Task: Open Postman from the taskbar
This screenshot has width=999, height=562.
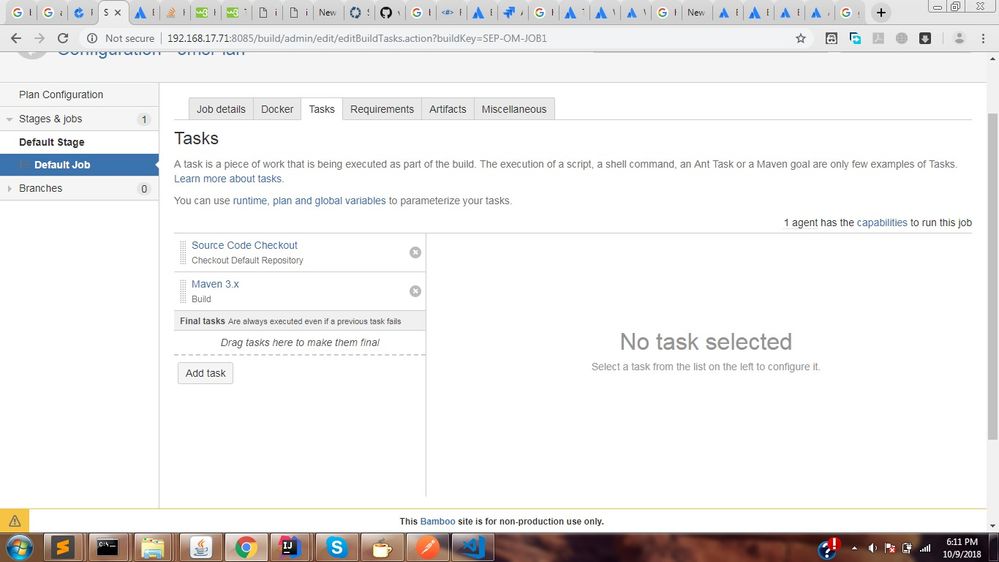Action: point(428,547)
